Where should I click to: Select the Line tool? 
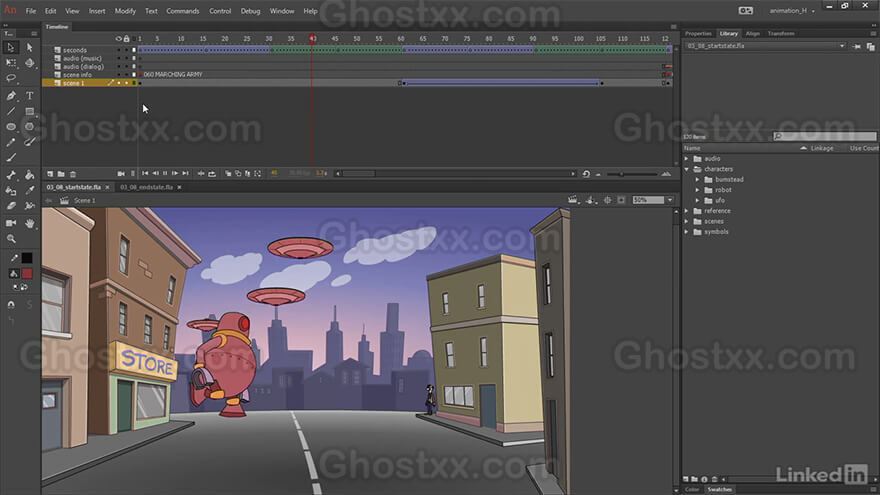pyautogui.click(x=11, y=111)
